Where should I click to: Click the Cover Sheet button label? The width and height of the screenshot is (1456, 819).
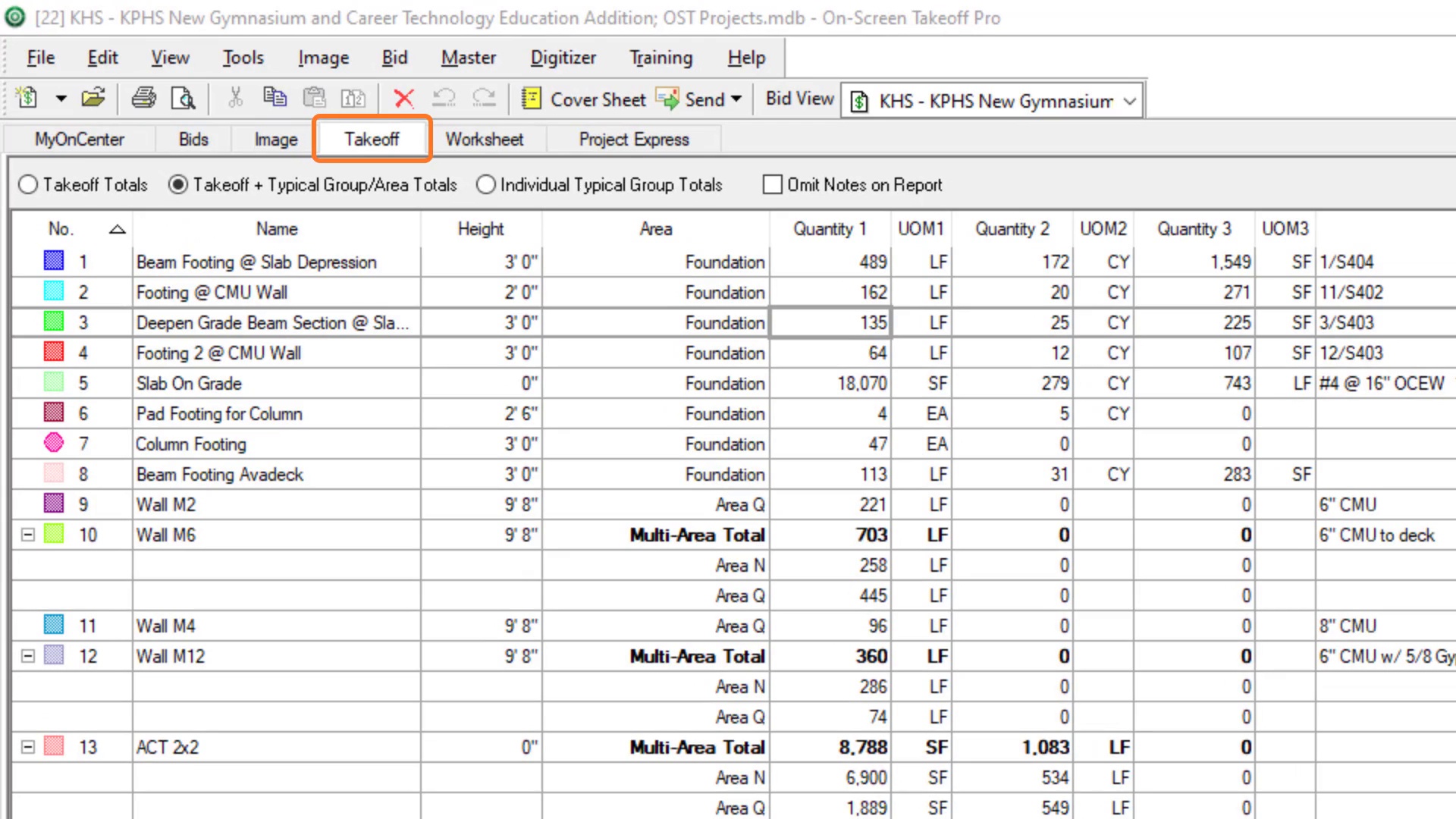pyautogui.click(x=598, y=99)
